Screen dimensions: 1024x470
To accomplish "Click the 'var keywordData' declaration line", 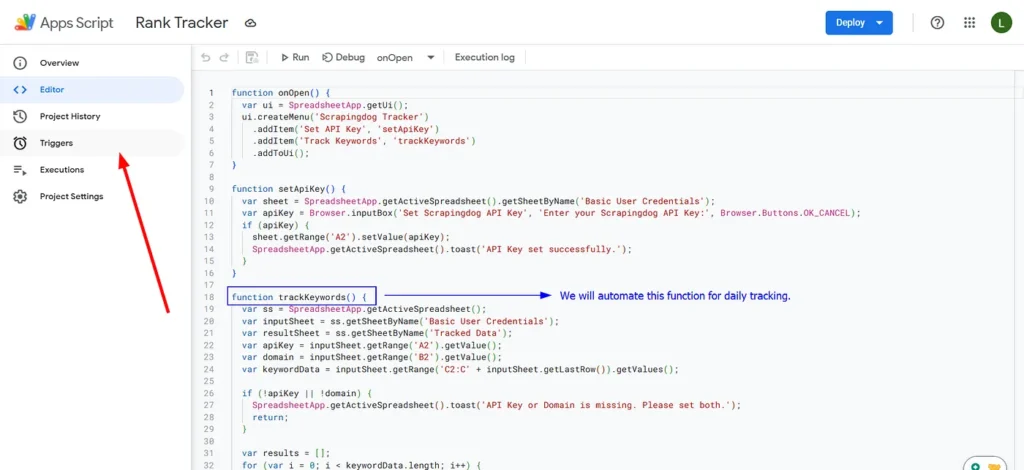I will (x=460, y=369).
